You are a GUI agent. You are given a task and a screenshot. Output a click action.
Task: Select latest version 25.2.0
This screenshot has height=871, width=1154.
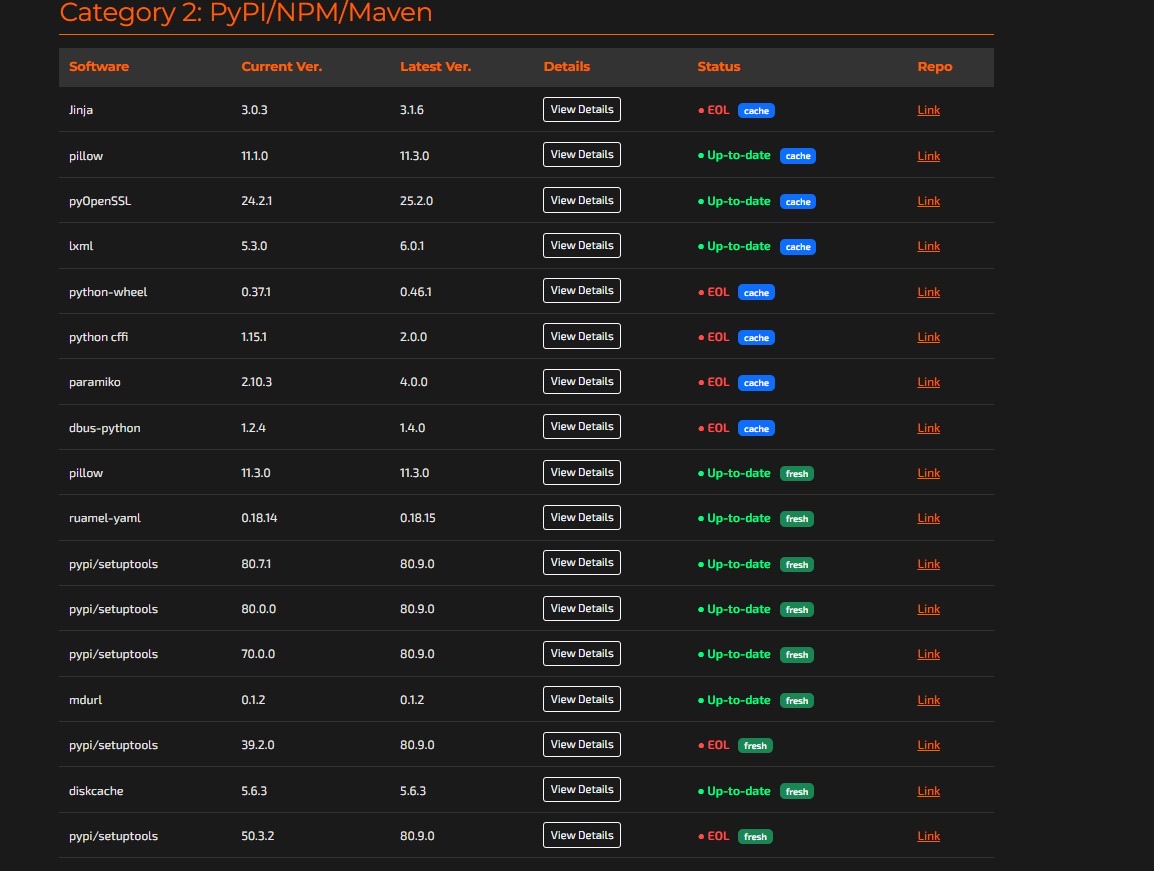pos(417,201)
